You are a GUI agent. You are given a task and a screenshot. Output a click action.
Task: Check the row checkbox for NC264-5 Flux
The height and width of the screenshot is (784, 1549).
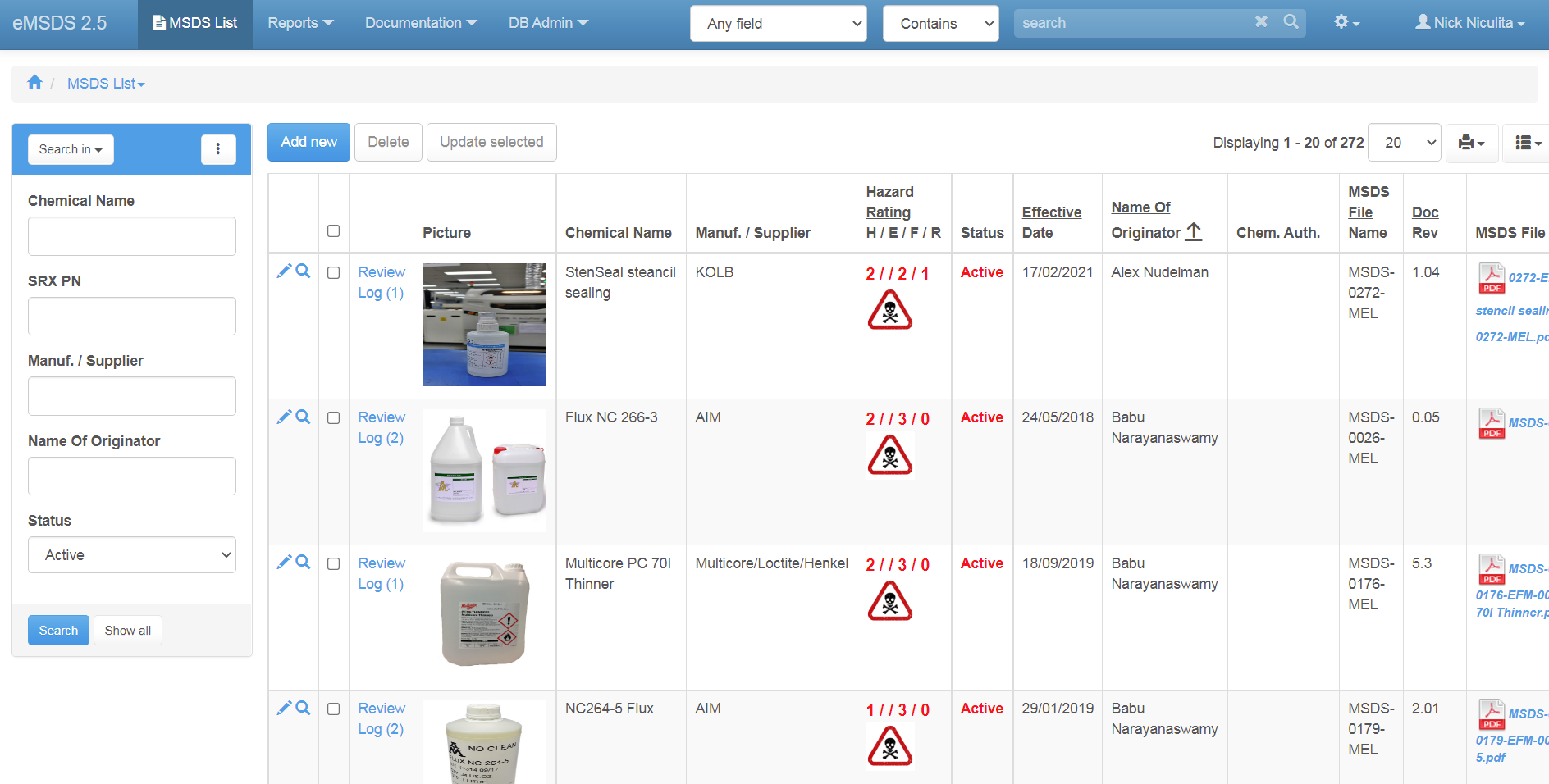tap(333, 708)
